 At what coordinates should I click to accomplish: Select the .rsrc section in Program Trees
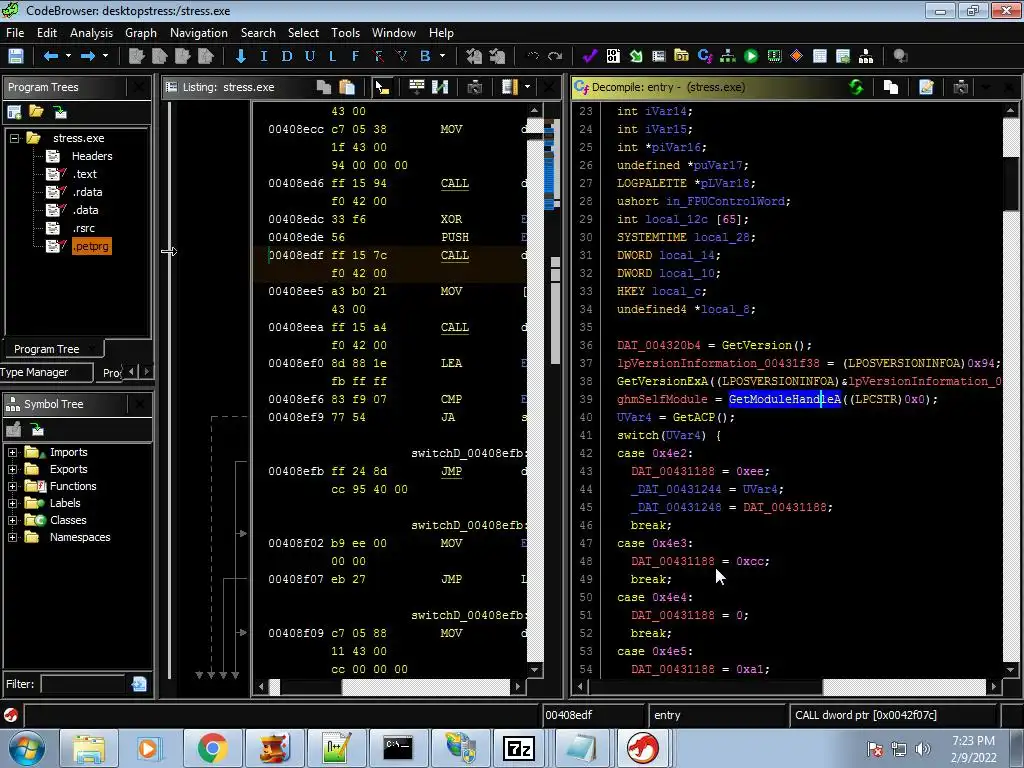84,228
